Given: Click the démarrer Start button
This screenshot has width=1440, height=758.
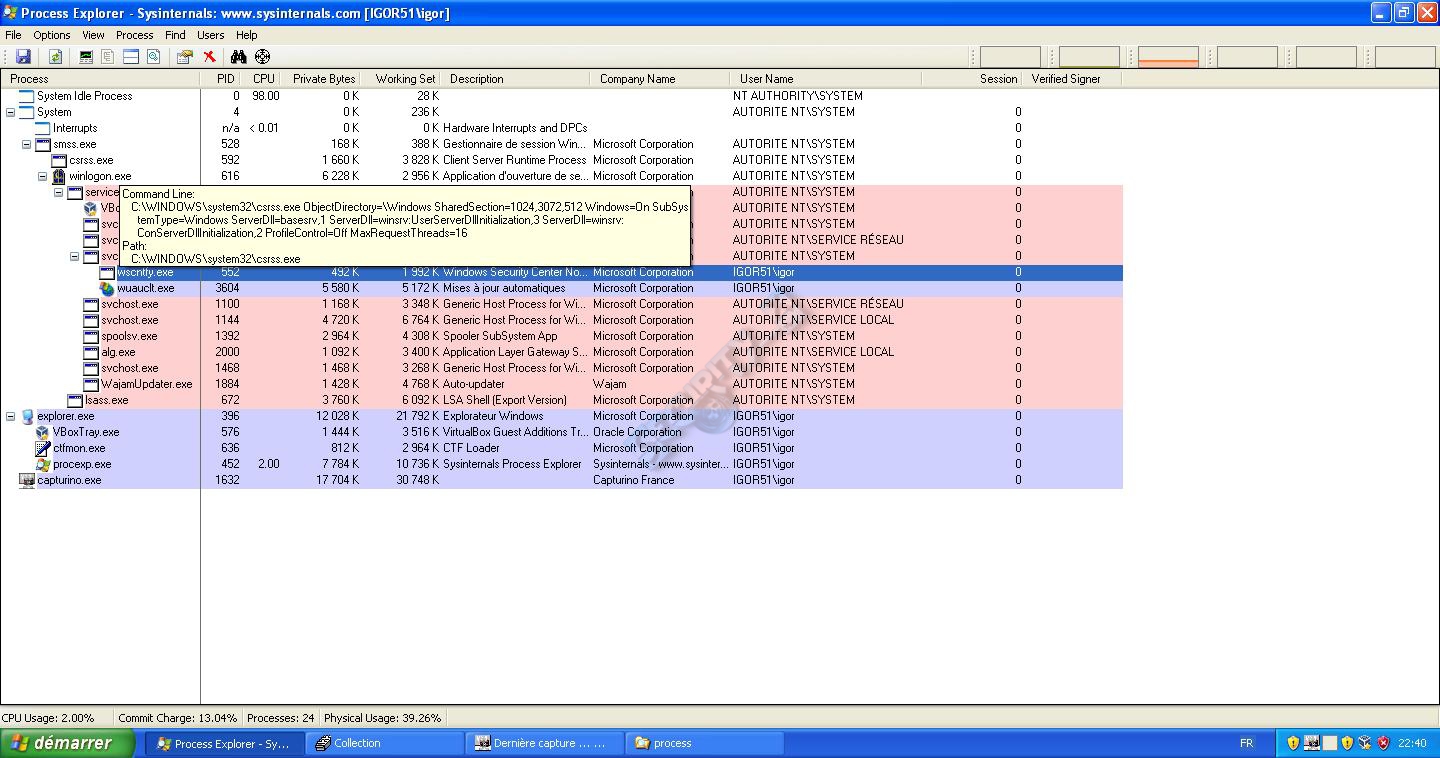Looking at the screenshot, I should click(x=68, y=743).
